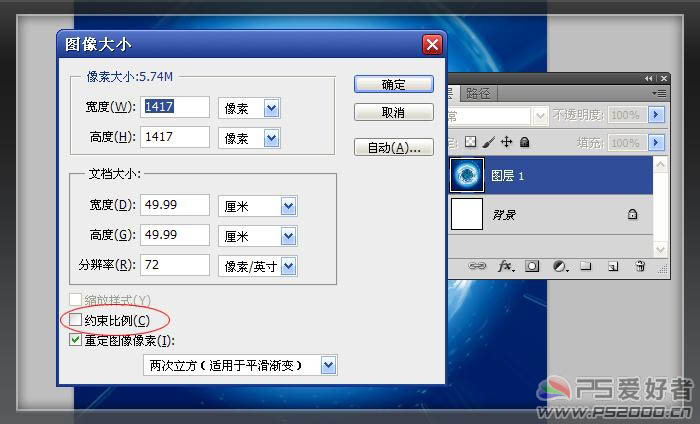The image size is (700, 424).
Task: Click the 自动(A)... button
Action: 393,147
